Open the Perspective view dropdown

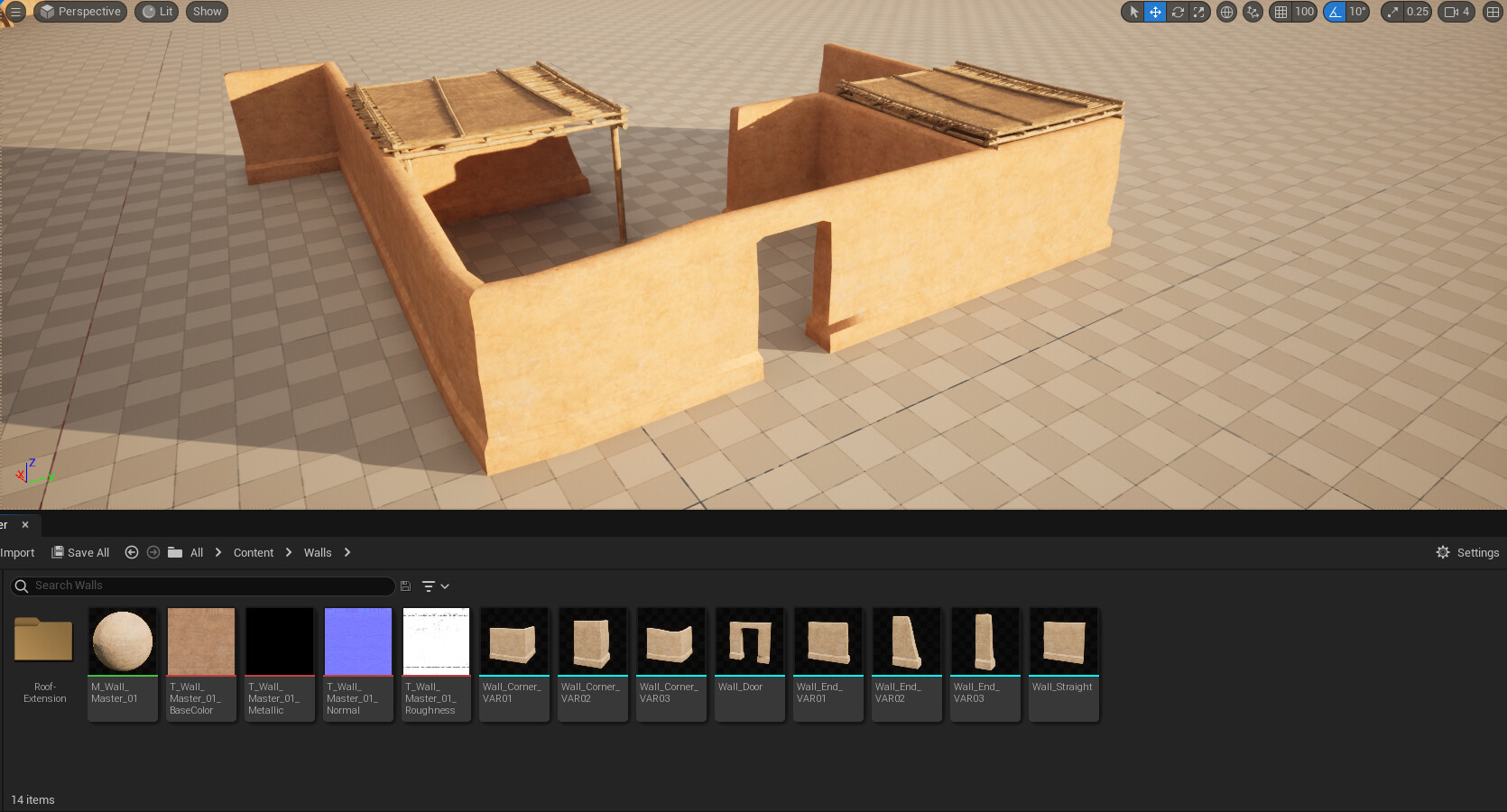click(79, 12)
